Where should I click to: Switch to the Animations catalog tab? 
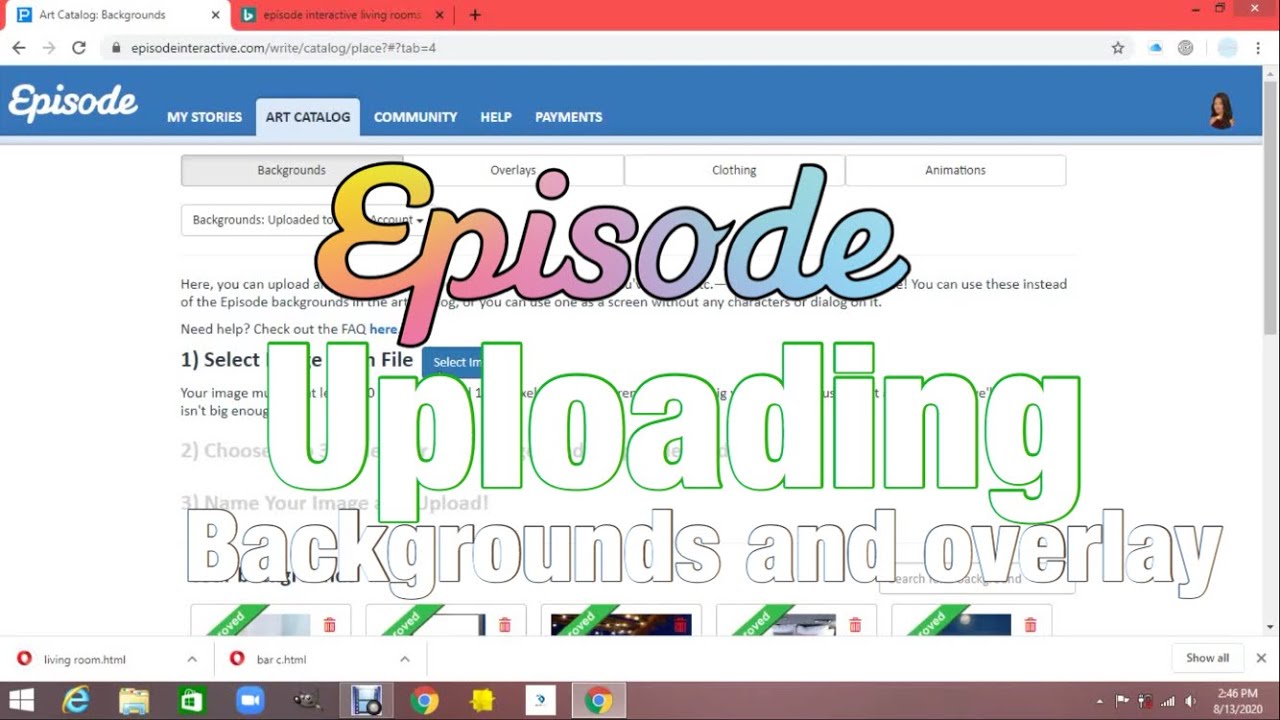955,170
